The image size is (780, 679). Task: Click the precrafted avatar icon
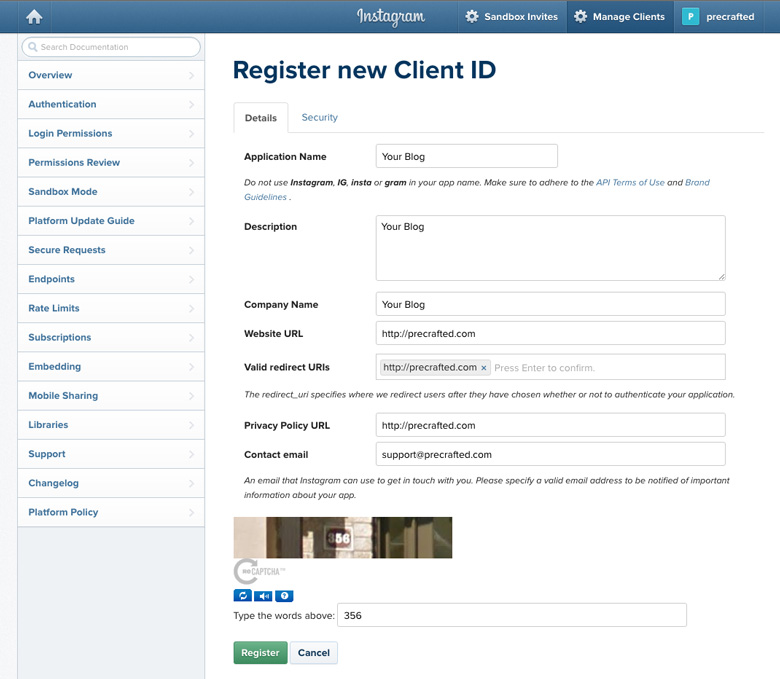pos(690,16)
